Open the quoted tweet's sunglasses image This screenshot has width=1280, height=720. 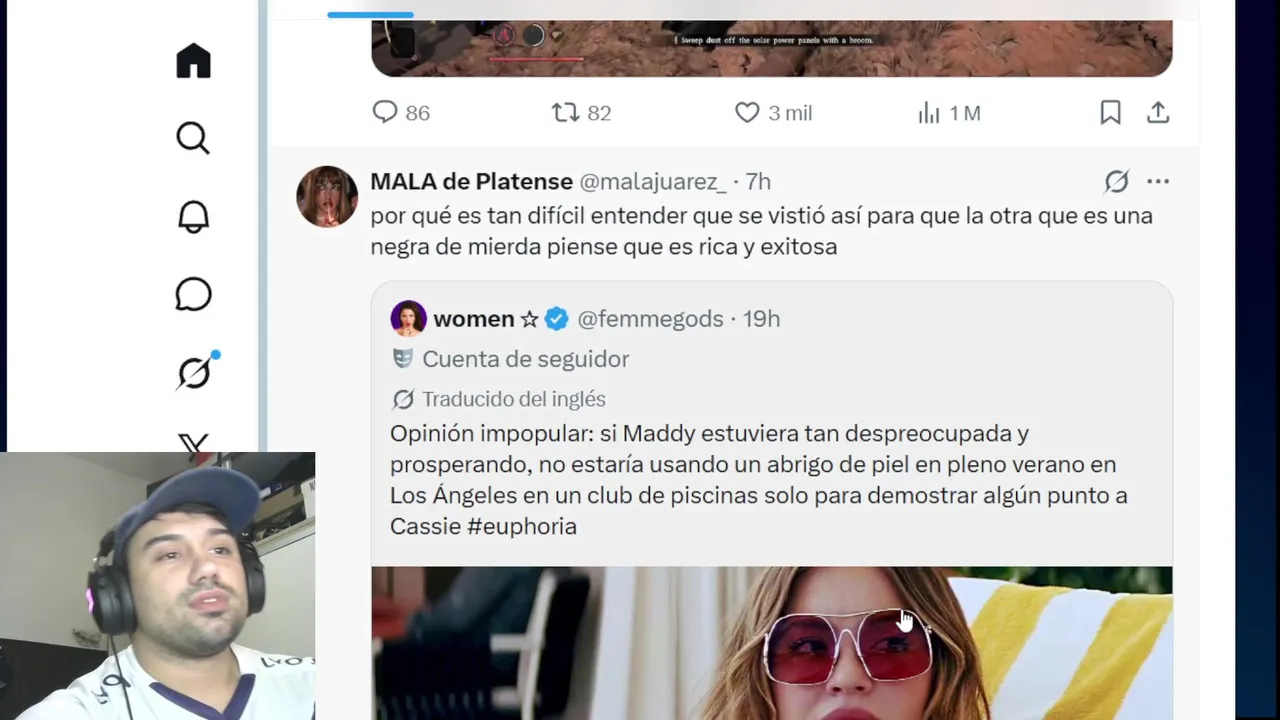pyautogui.click(x=771, y=643)
